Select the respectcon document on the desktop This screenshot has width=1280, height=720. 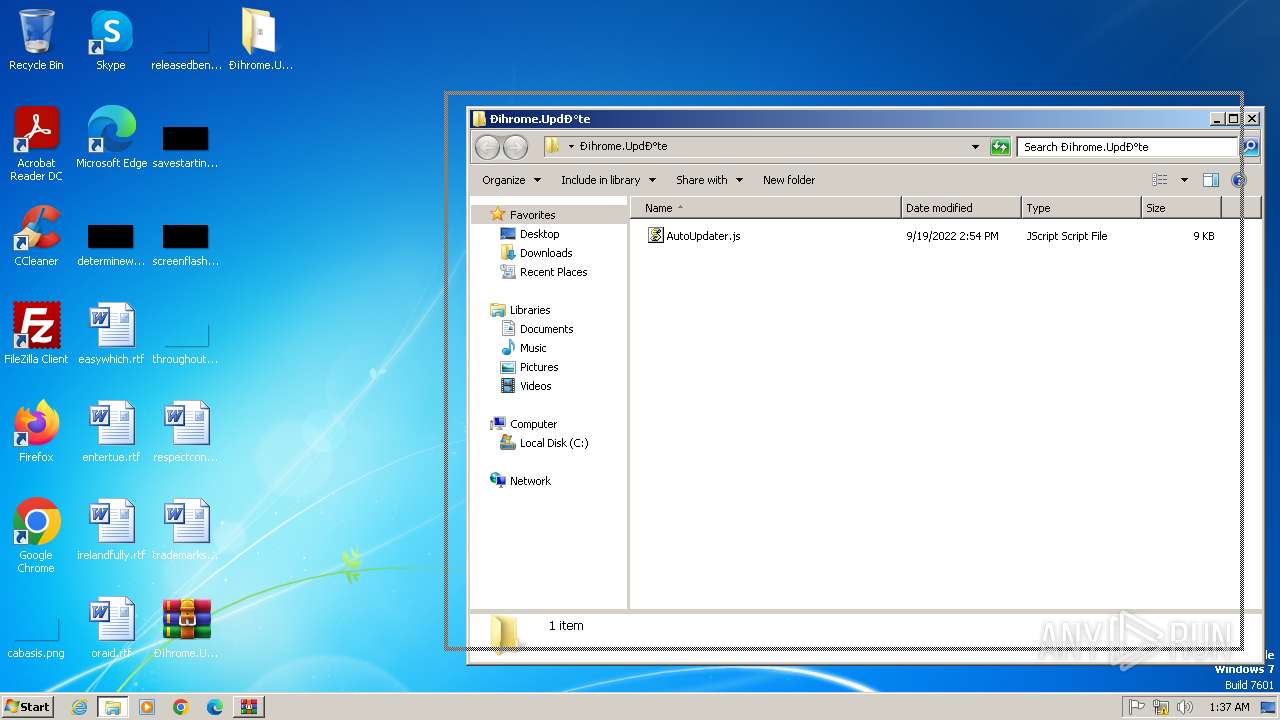point(187,431)
